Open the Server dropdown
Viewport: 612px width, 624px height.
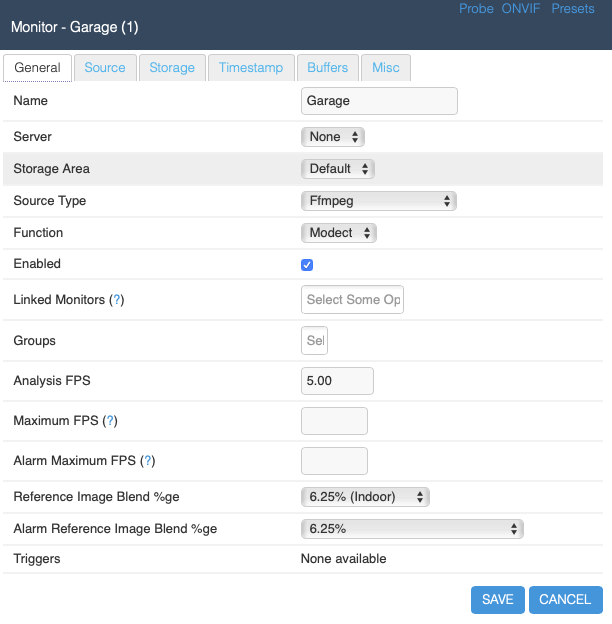333,137
